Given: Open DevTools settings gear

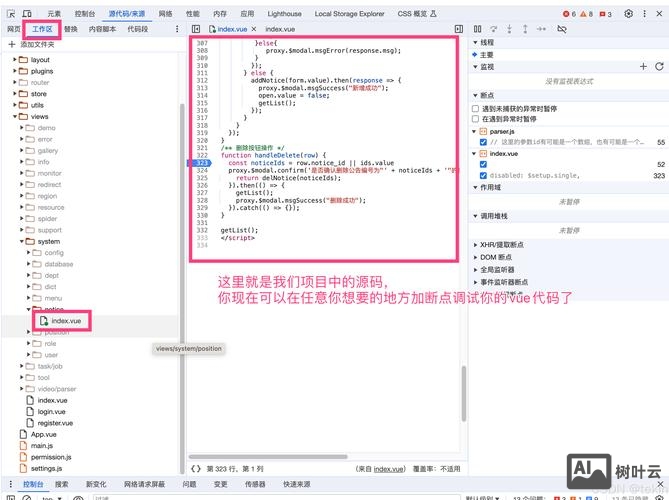Looking at the screenshot, I should [x=628, y=14].
